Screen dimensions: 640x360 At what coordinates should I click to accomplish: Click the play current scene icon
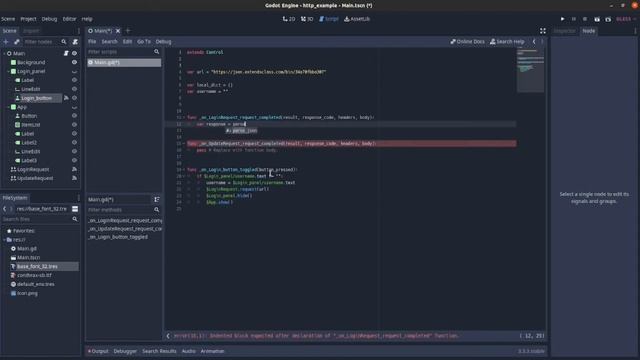(597, 19)
